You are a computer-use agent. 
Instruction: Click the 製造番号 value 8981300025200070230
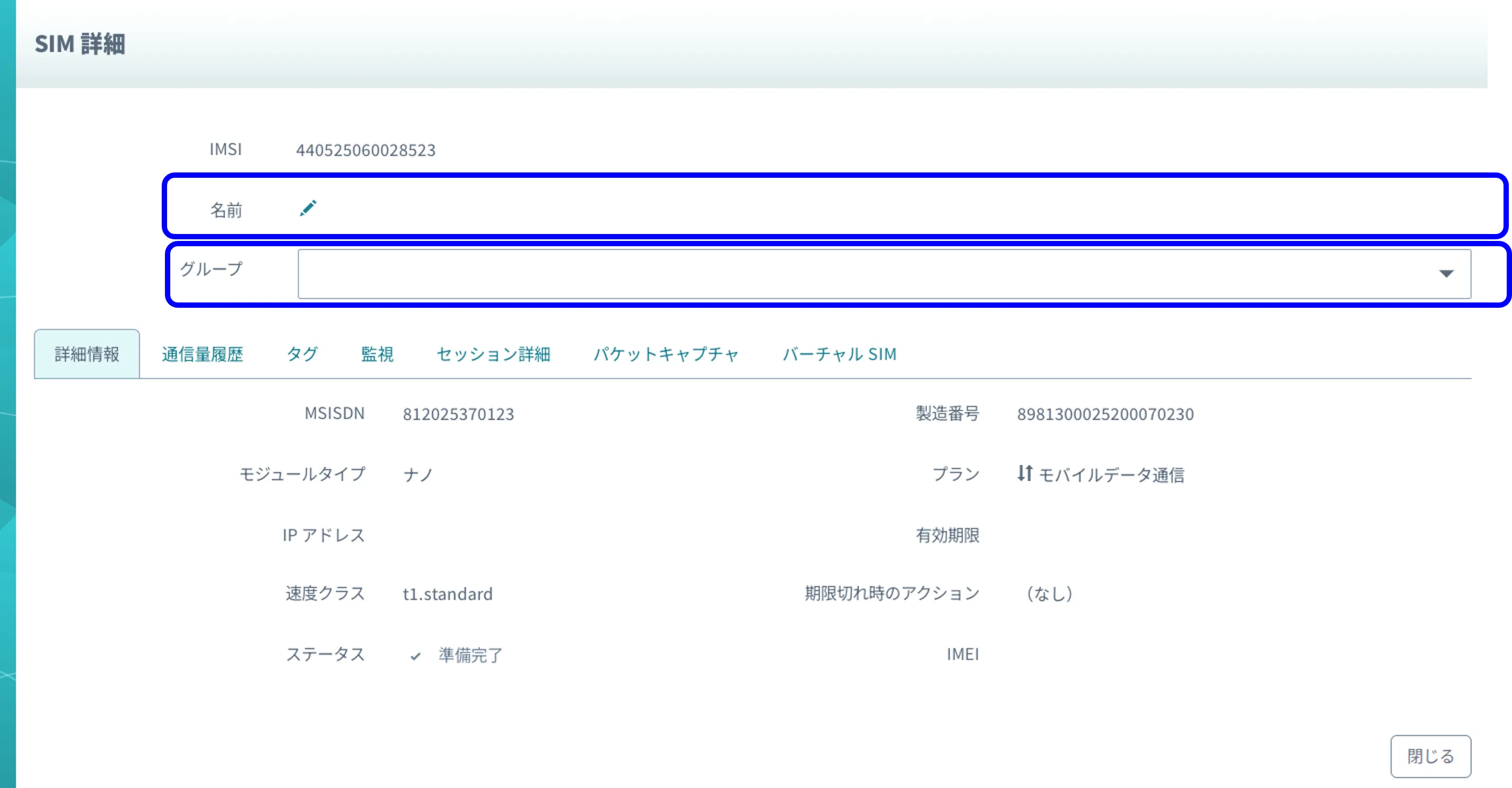pos(1105,414)
